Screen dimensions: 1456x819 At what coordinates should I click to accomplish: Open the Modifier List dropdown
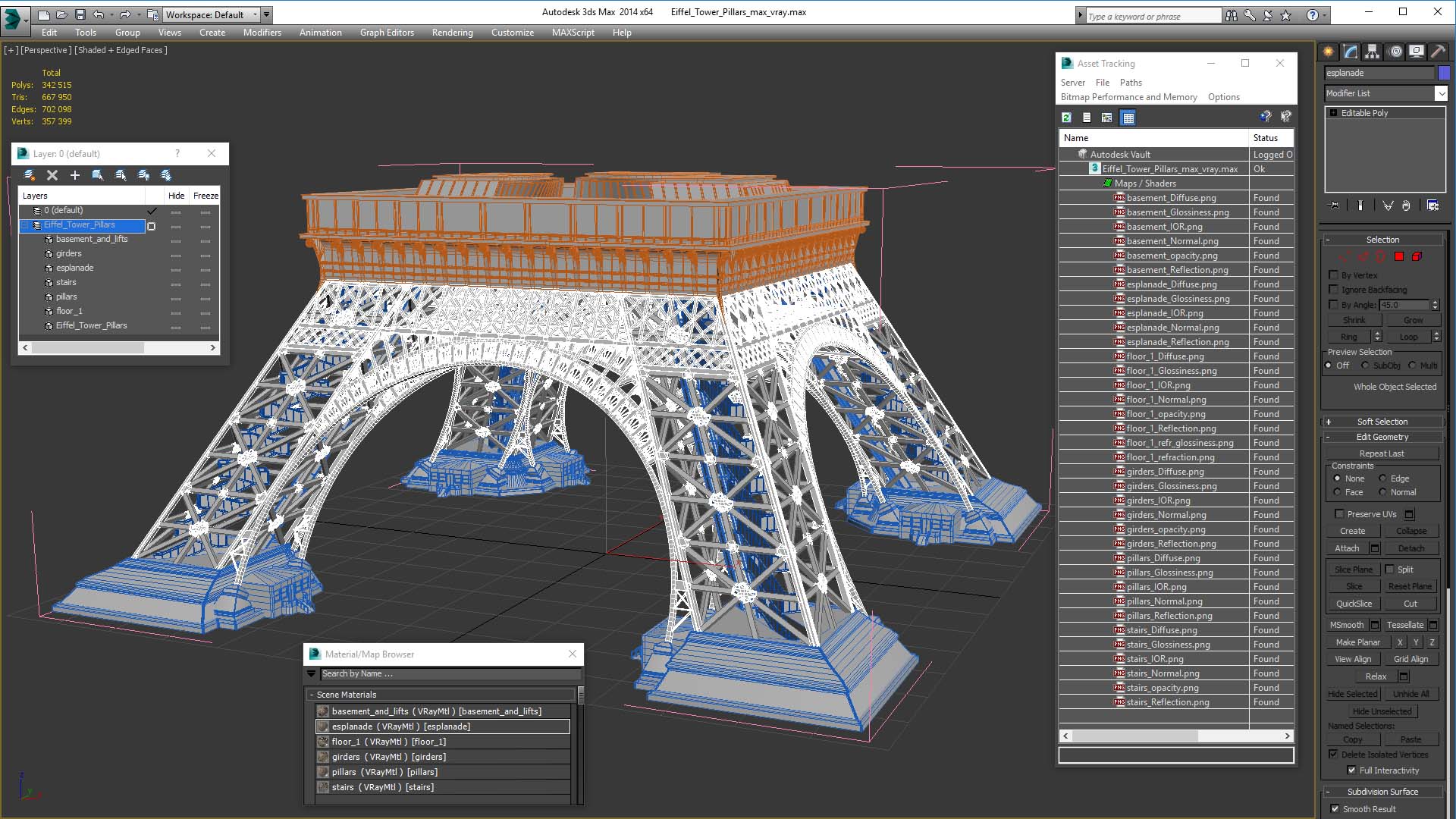coord(1441,93)
